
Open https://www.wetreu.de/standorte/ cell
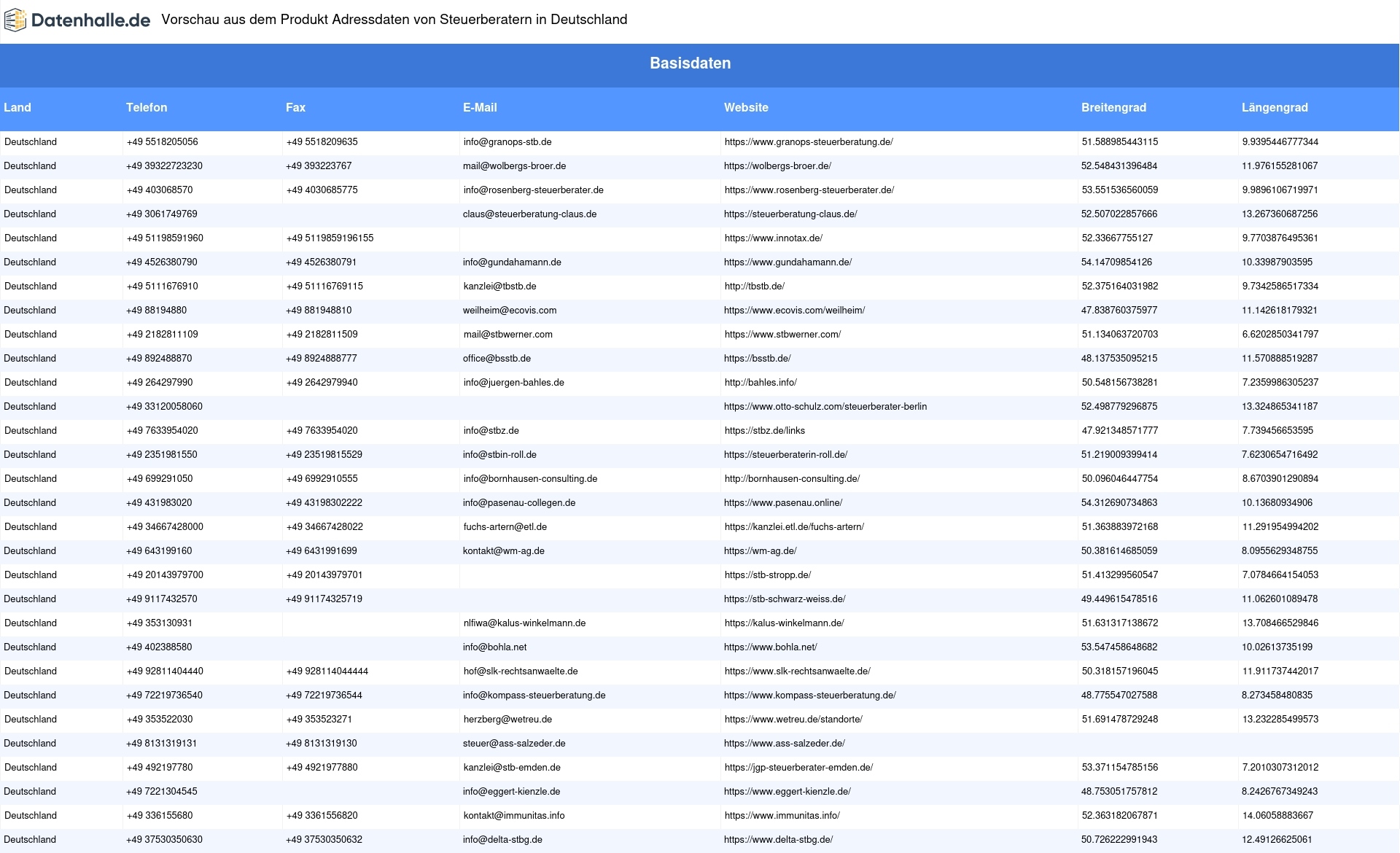(x=793, y=720)
